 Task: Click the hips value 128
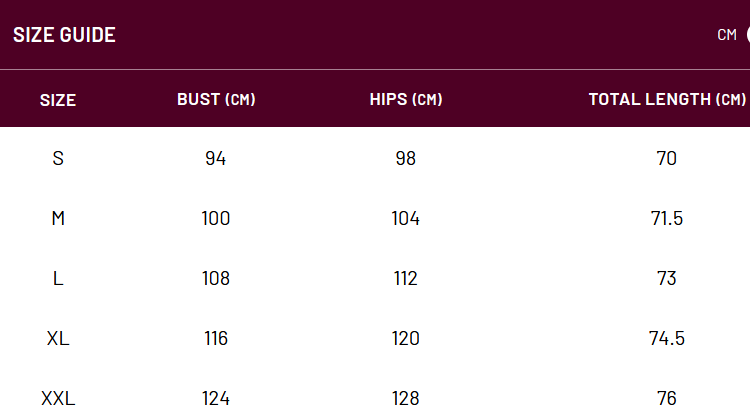[x=406, y=398]
